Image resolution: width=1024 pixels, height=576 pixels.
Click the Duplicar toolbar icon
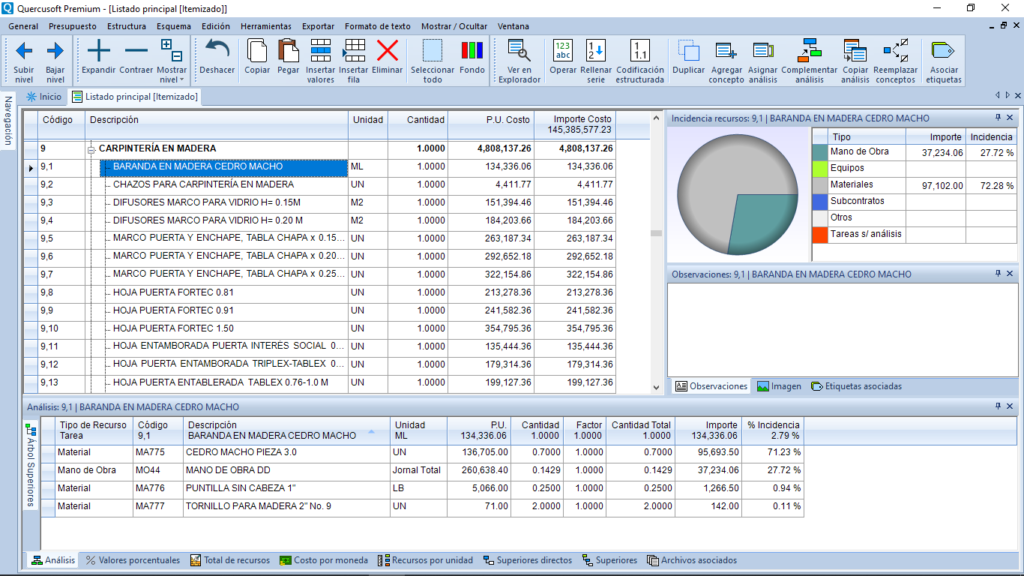[688, 51]
